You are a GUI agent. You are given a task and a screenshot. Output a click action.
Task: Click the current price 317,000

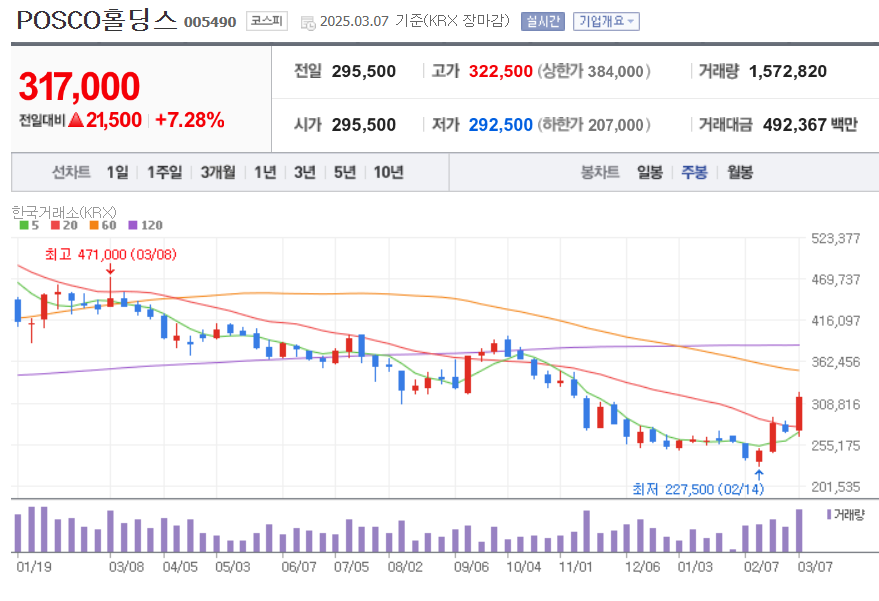tap(79, 86)
